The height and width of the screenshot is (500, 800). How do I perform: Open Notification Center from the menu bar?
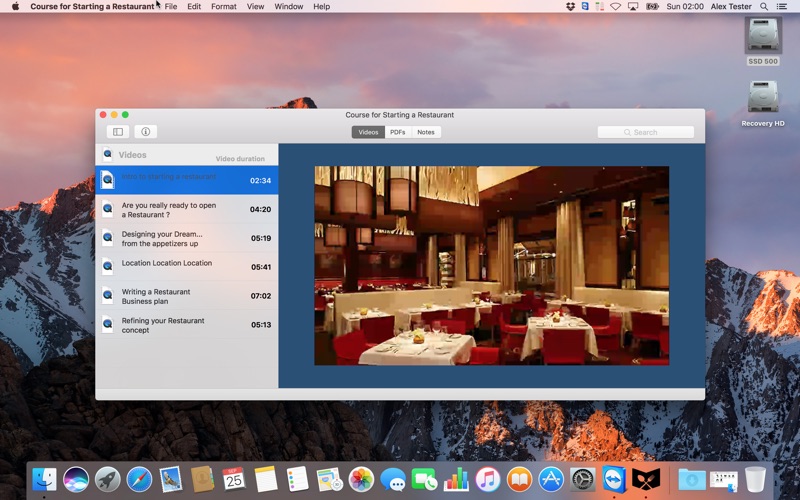(x=781, y=7)
